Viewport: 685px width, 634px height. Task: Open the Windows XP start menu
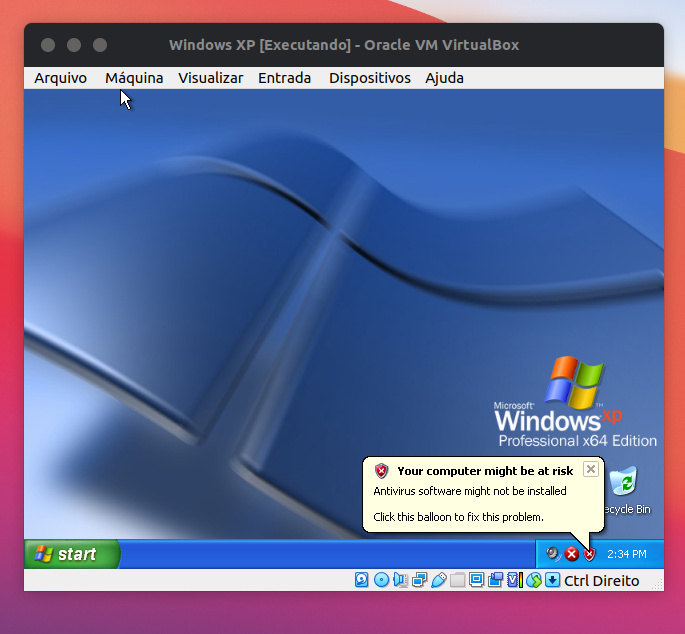point(72,554)
